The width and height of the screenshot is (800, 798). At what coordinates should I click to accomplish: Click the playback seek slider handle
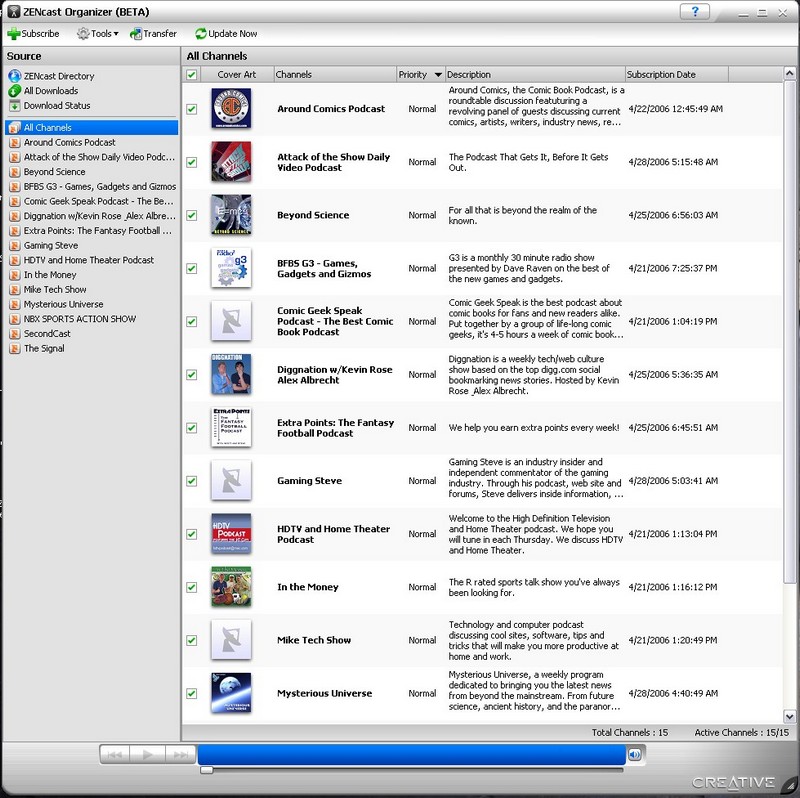pyautogui.click(x=207, y=770)
